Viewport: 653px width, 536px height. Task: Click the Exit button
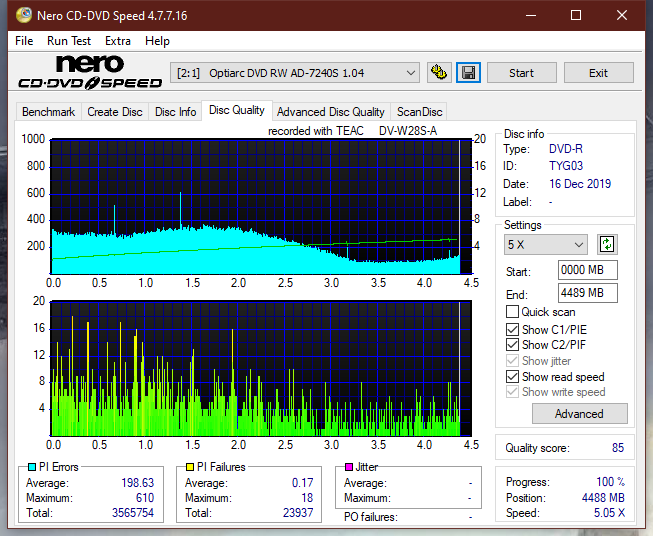pyautogui.click(x=598, y=73)
